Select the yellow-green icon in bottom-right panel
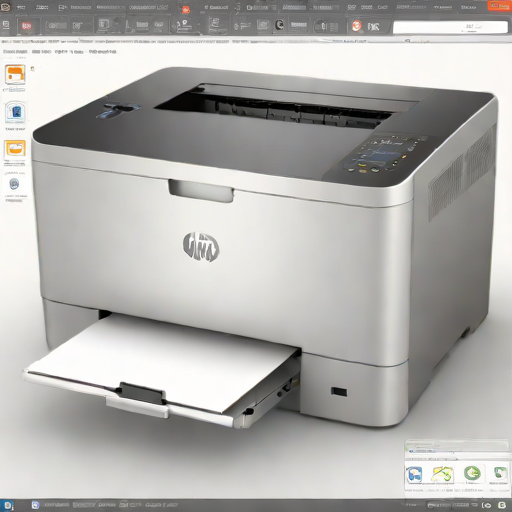Viewport: 512px width, 512px height. click(x=442, y=474)
